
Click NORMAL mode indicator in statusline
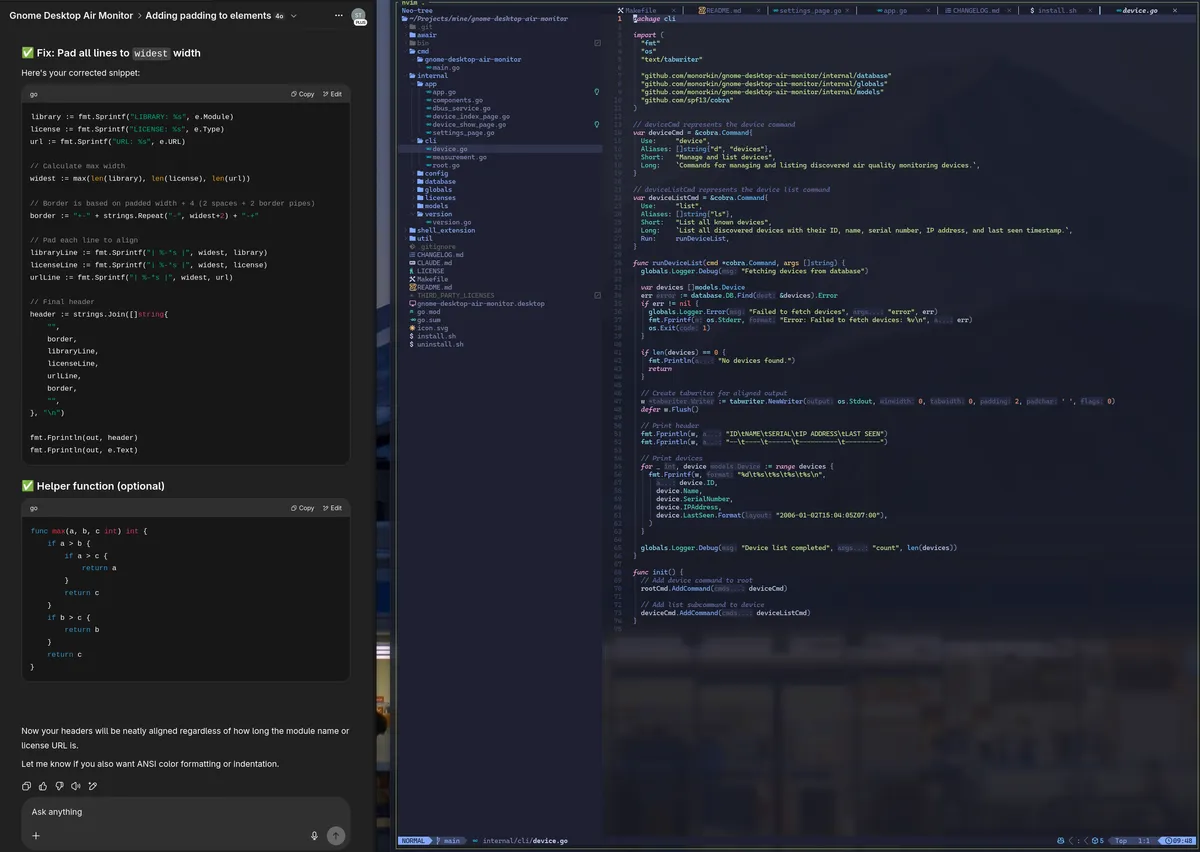tap(414, 841)
